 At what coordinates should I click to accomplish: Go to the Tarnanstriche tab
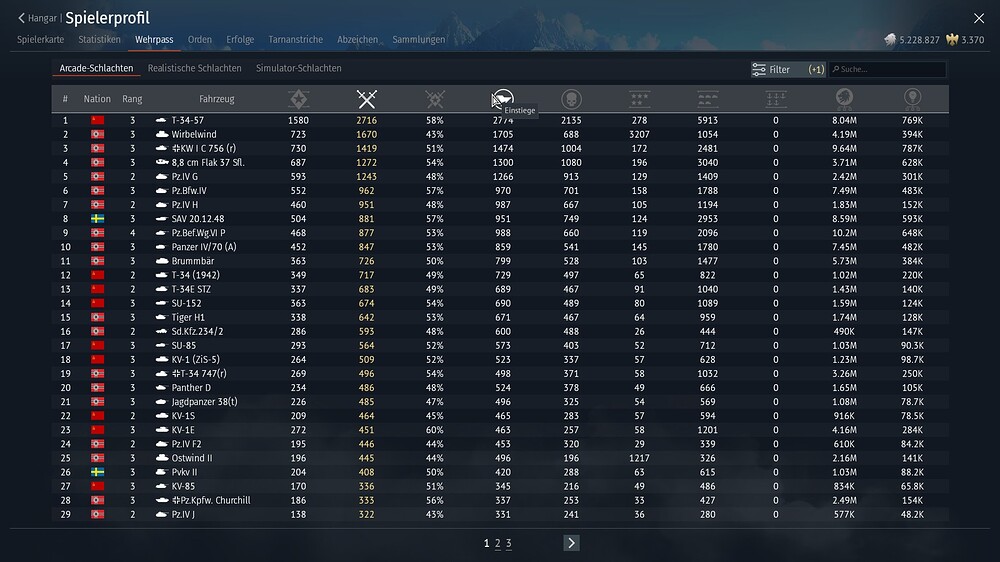click(x=295, y=40)
